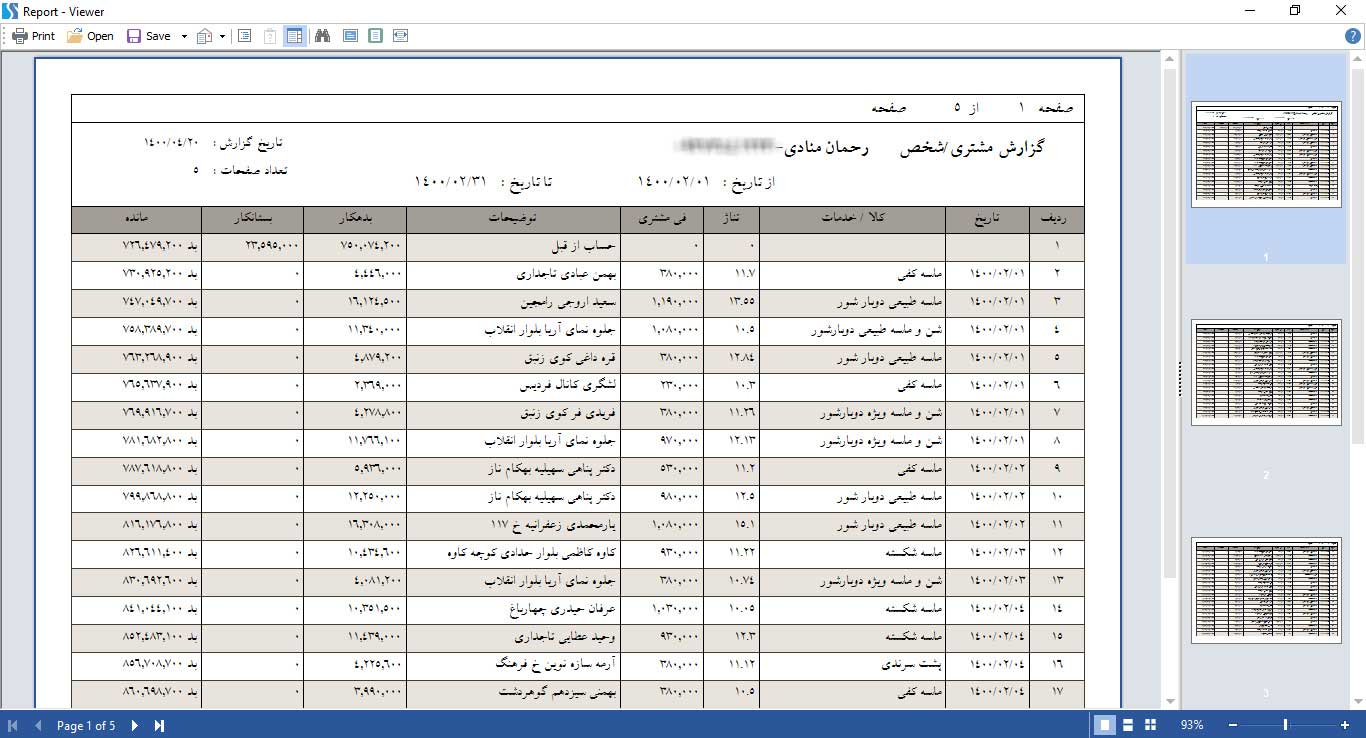Open a report file with the Open button
The image size is (1366, 738).
90,36
